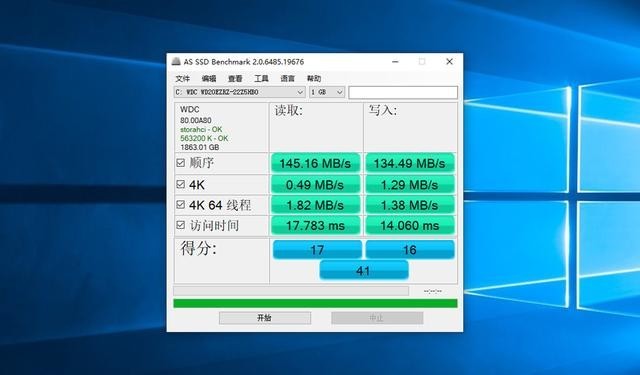The width and height of the screenshot is (640, 375).
Task: Open the 编辑 menu
Action: (209, 79)
